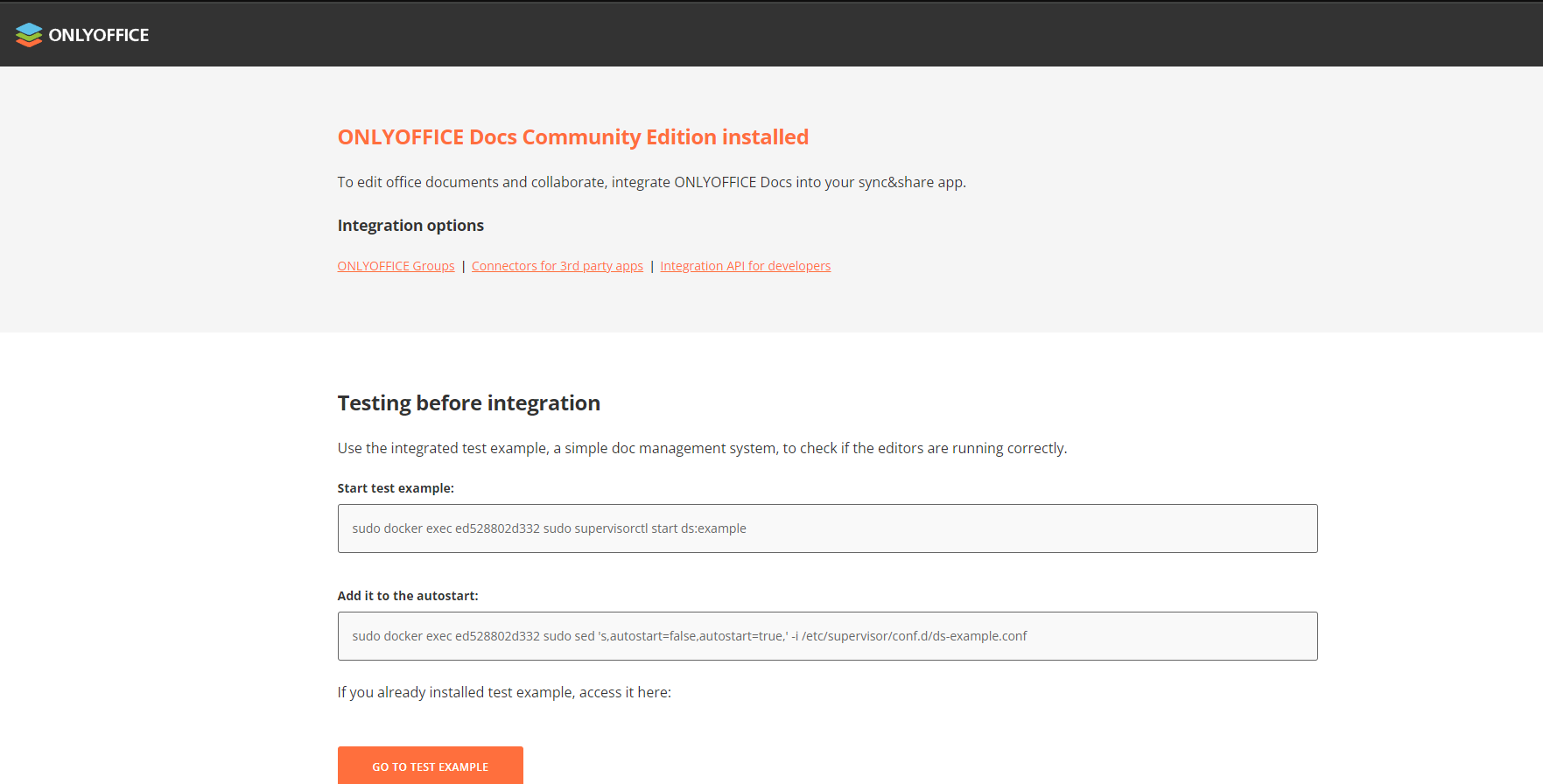Select the start test example command field
The width and height of the screenshot is (1543, 784).
pyautogui.click(x=827, y=528)
